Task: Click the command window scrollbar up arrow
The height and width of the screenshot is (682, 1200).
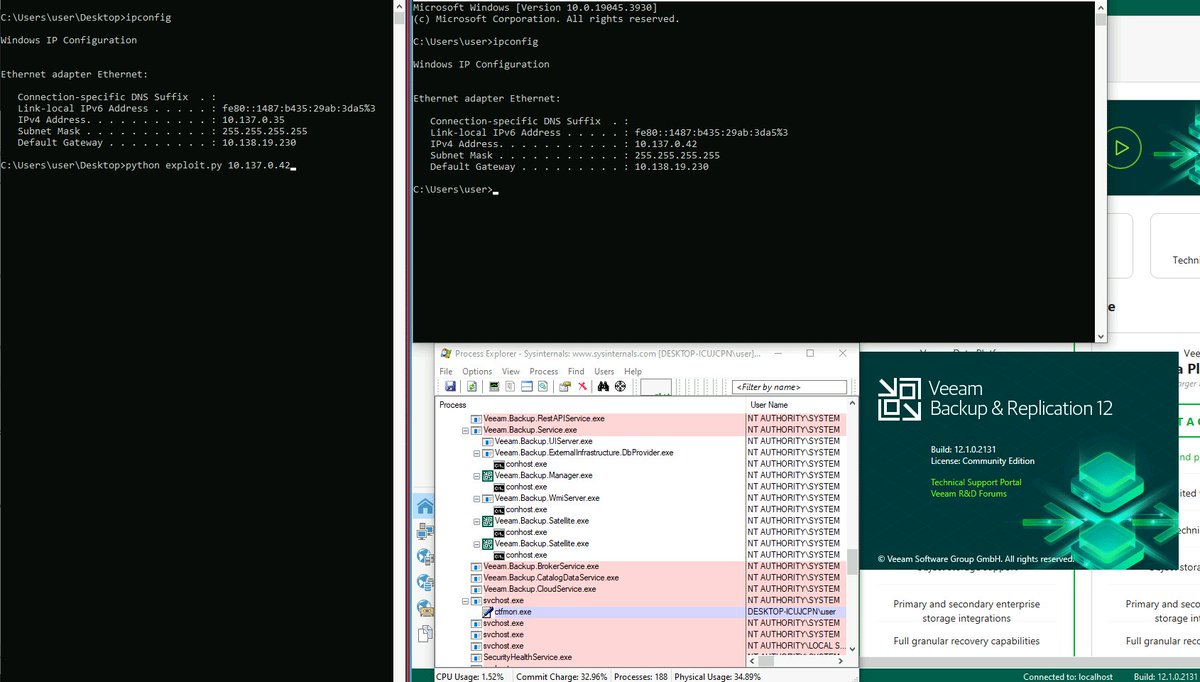Action: pyautogui.click(x=1101, y=6)
